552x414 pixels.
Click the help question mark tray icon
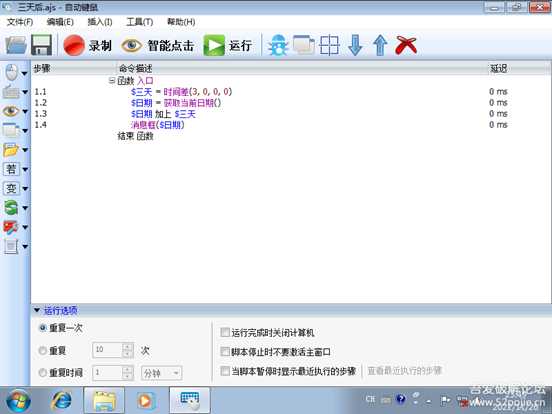click(401, 399)
